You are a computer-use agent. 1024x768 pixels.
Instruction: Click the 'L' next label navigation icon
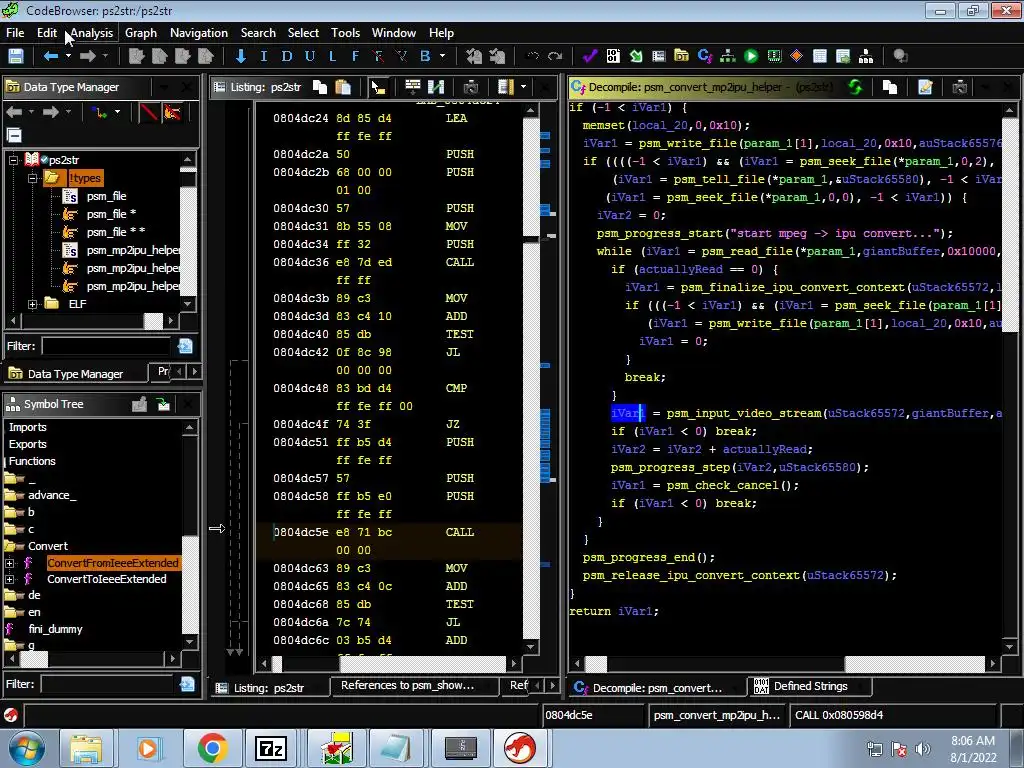332,56
